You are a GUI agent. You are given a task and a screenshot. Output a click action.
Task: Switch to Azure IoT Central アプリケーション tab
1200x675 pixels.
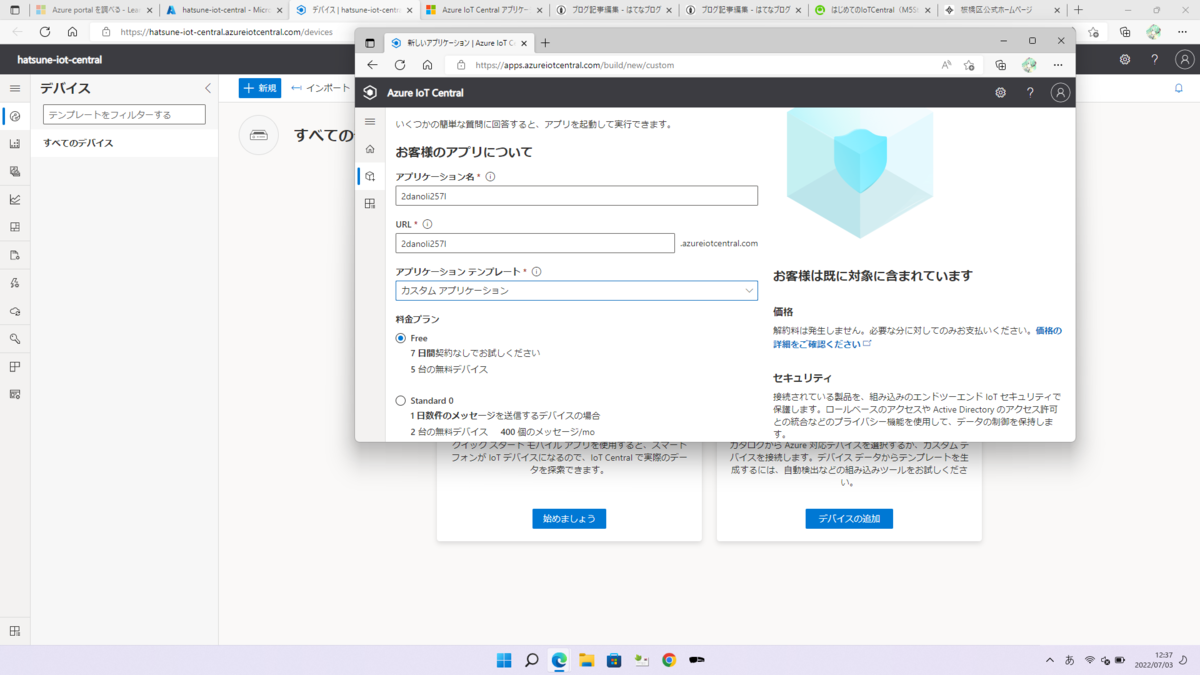click(x=483, y=10)
